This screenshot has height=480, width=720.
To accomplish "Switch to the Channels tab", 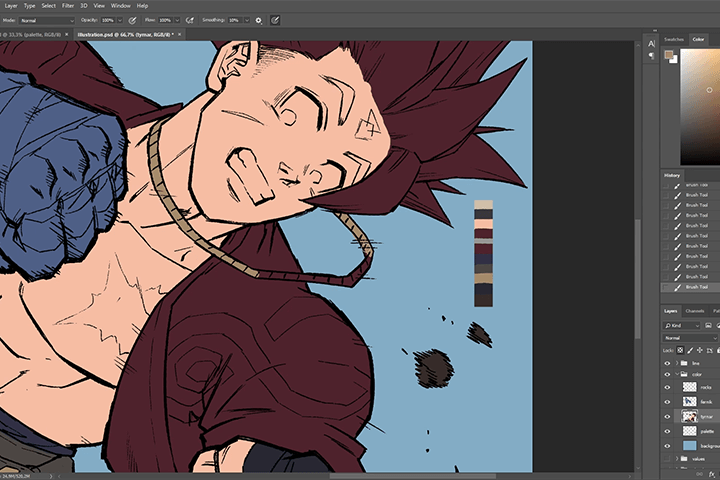I will coord(695,311).
